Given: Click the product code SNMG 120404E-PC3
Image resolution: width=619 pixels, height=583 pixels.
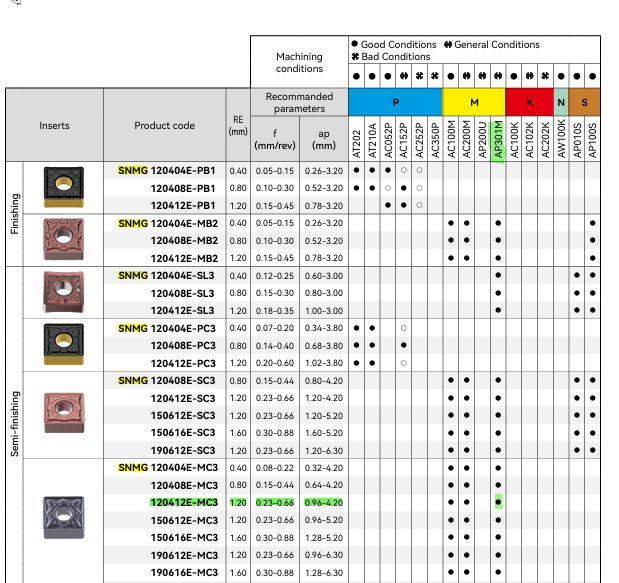Looking at the screenshot, I should 167,328.
